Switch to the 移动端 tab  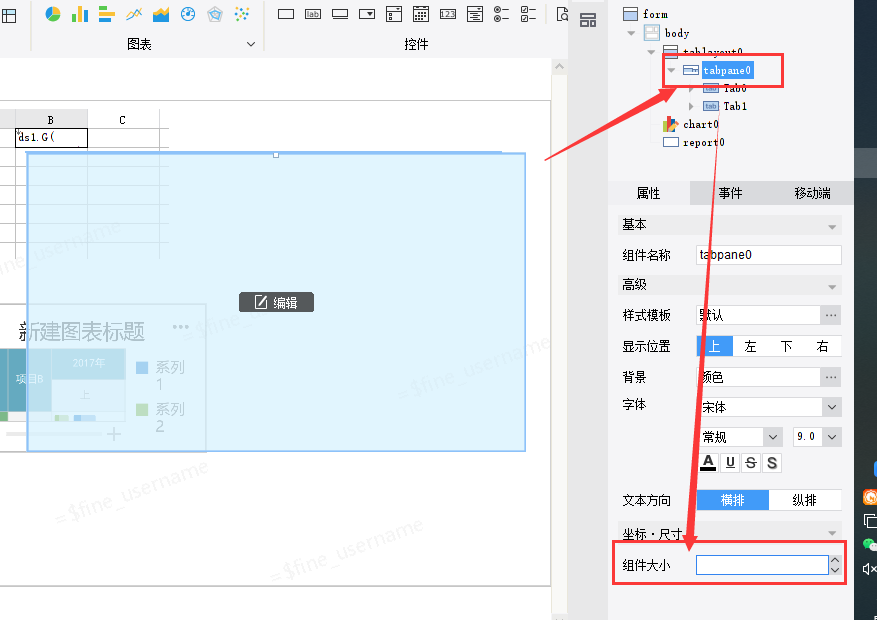(812, 193)
